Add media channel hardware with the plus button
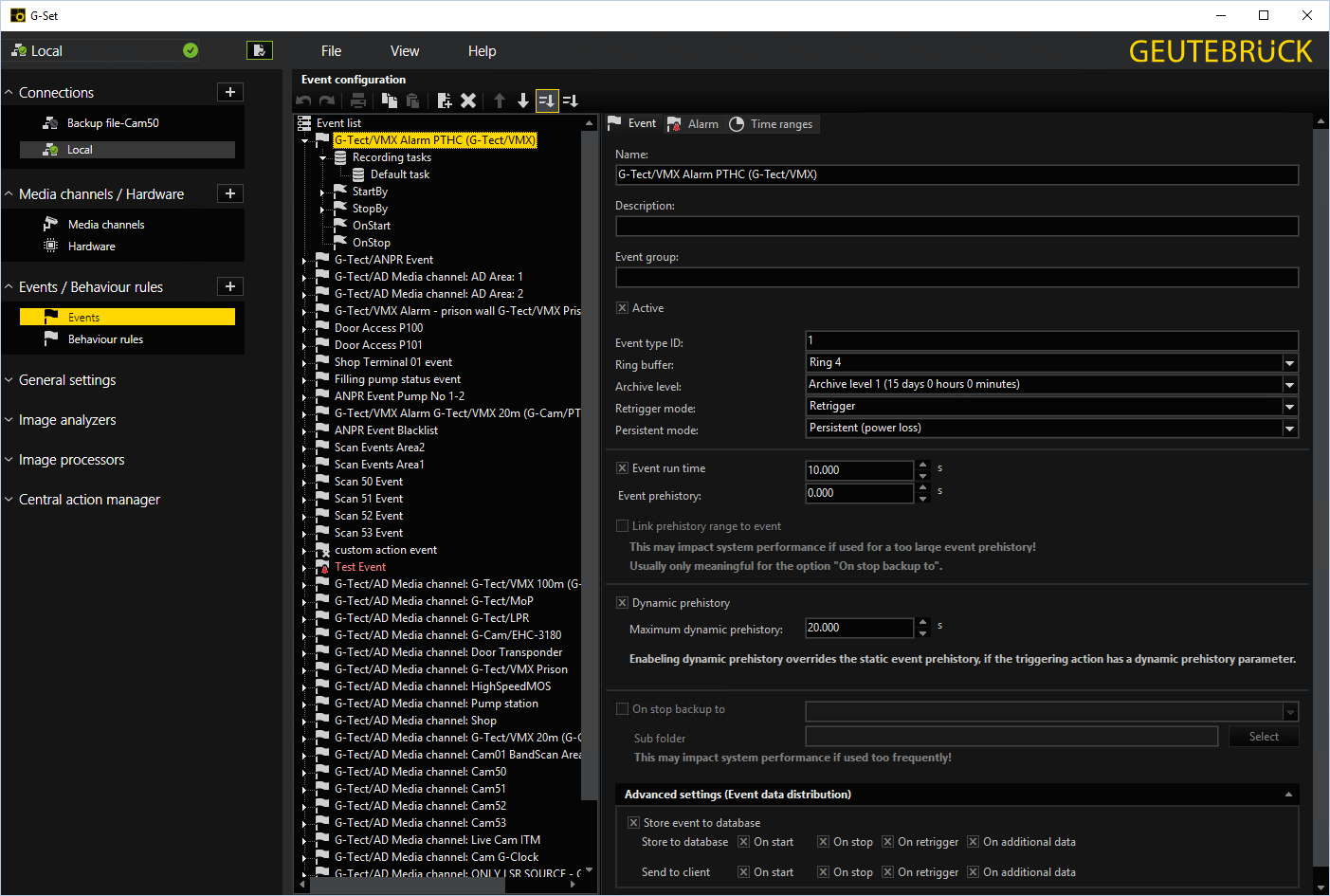Image resolution: width=1330 pixels, height=896 pixels. tap(230, 193)
